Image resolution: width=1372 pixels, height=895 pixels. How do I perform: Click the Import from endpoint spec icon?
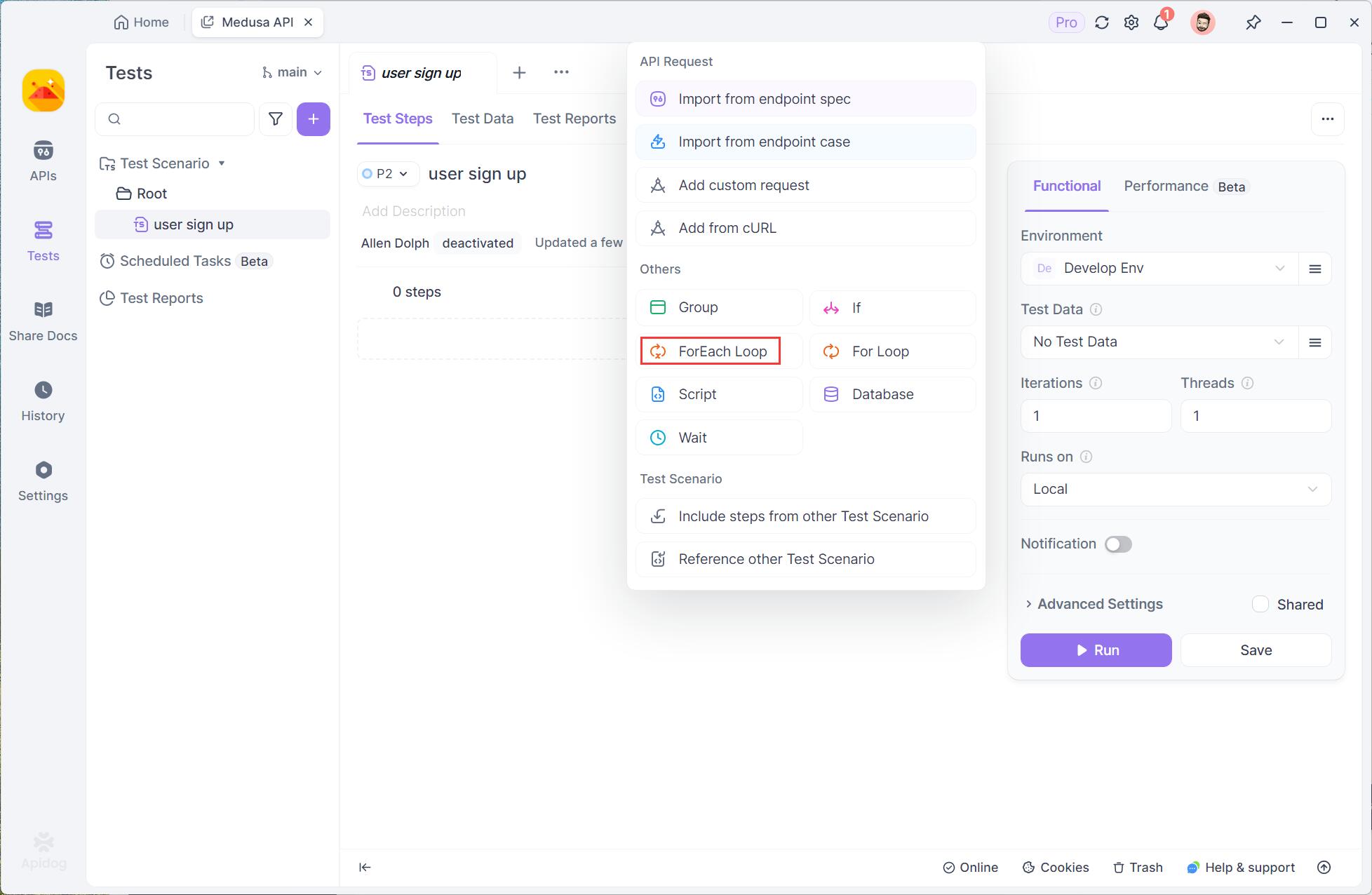(x=659, y=99)
